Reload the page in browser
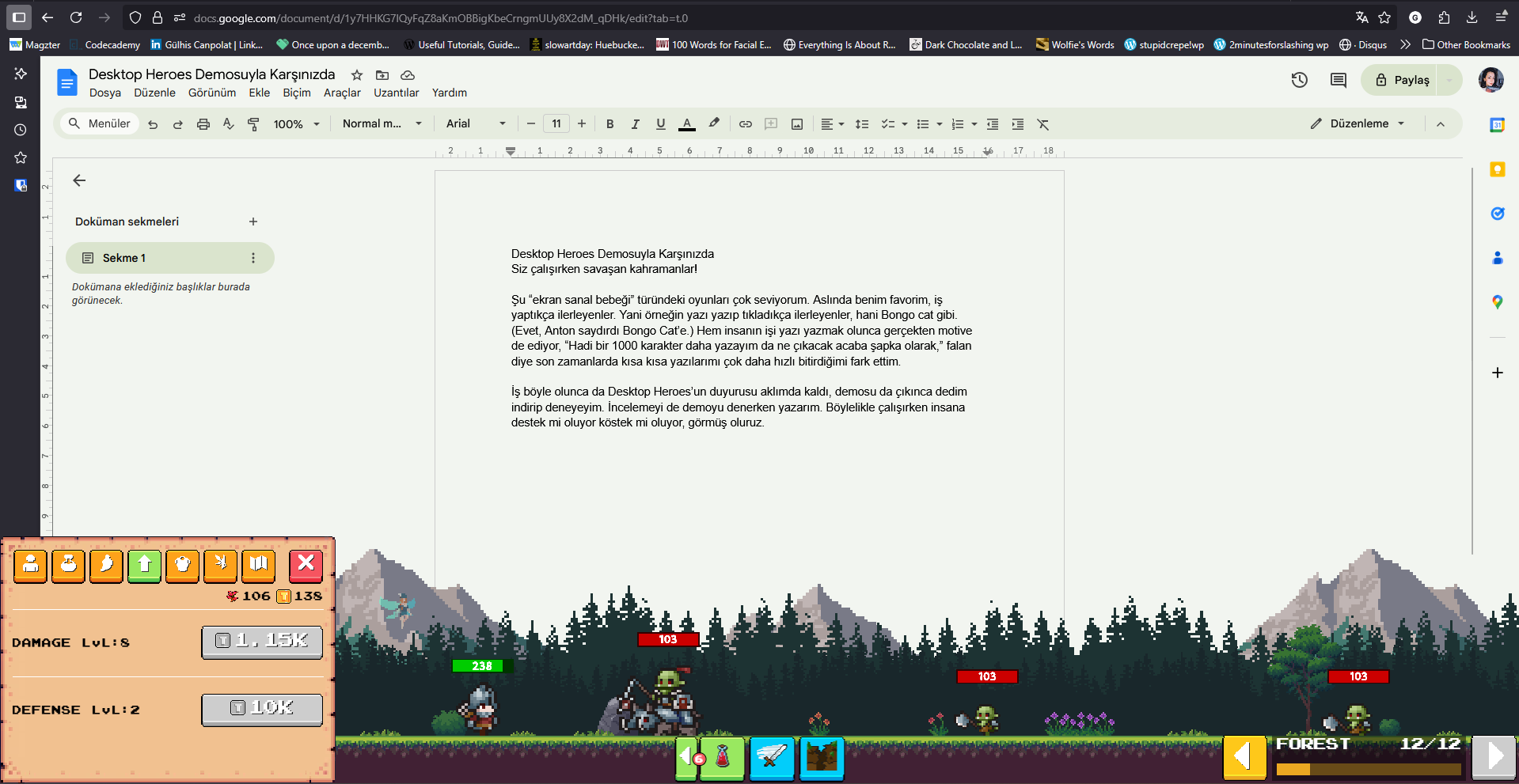The width and height of the screenshot is (1519, 784). coord(76,17)
